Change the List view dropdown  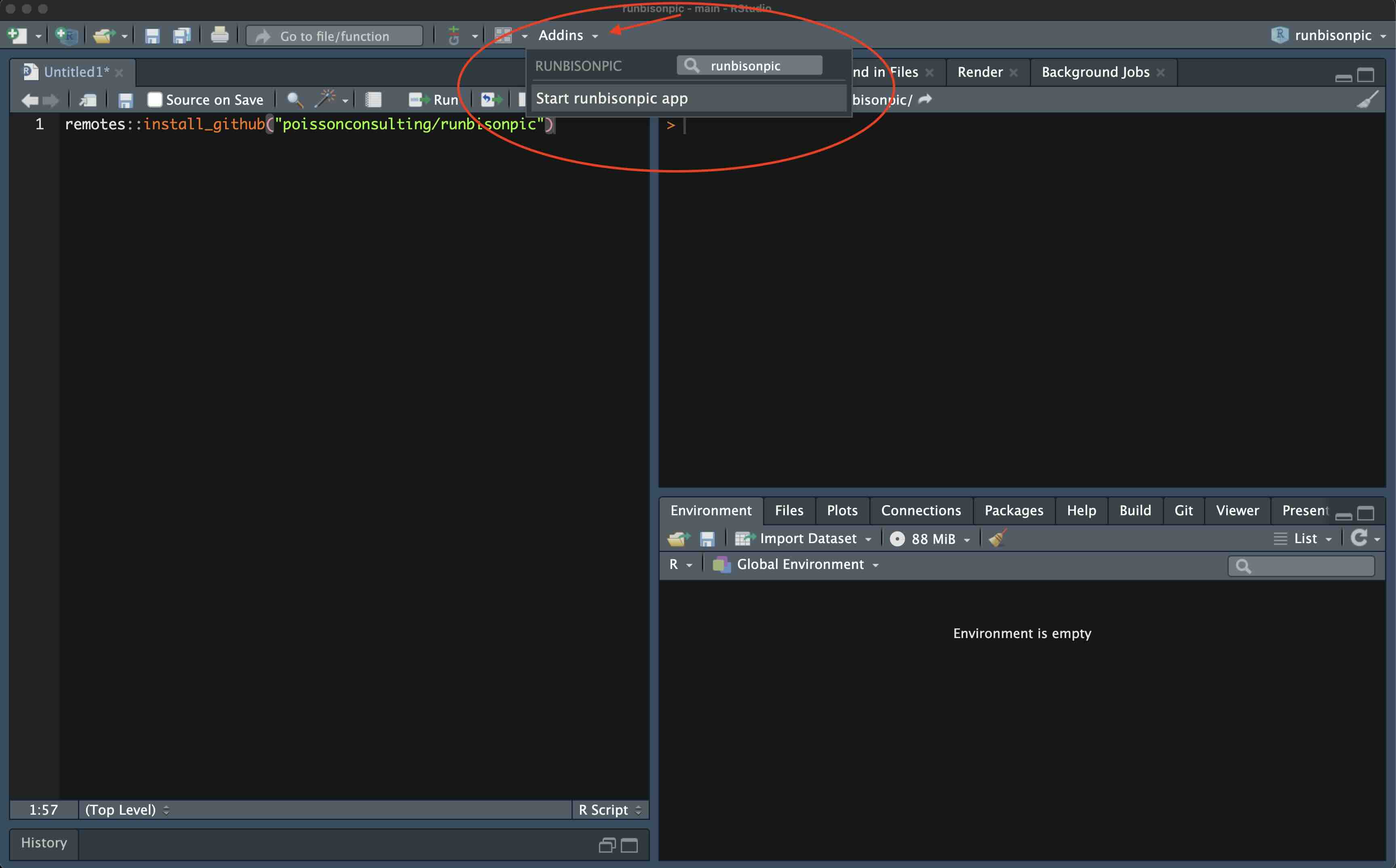click(x=1303, y=539)
